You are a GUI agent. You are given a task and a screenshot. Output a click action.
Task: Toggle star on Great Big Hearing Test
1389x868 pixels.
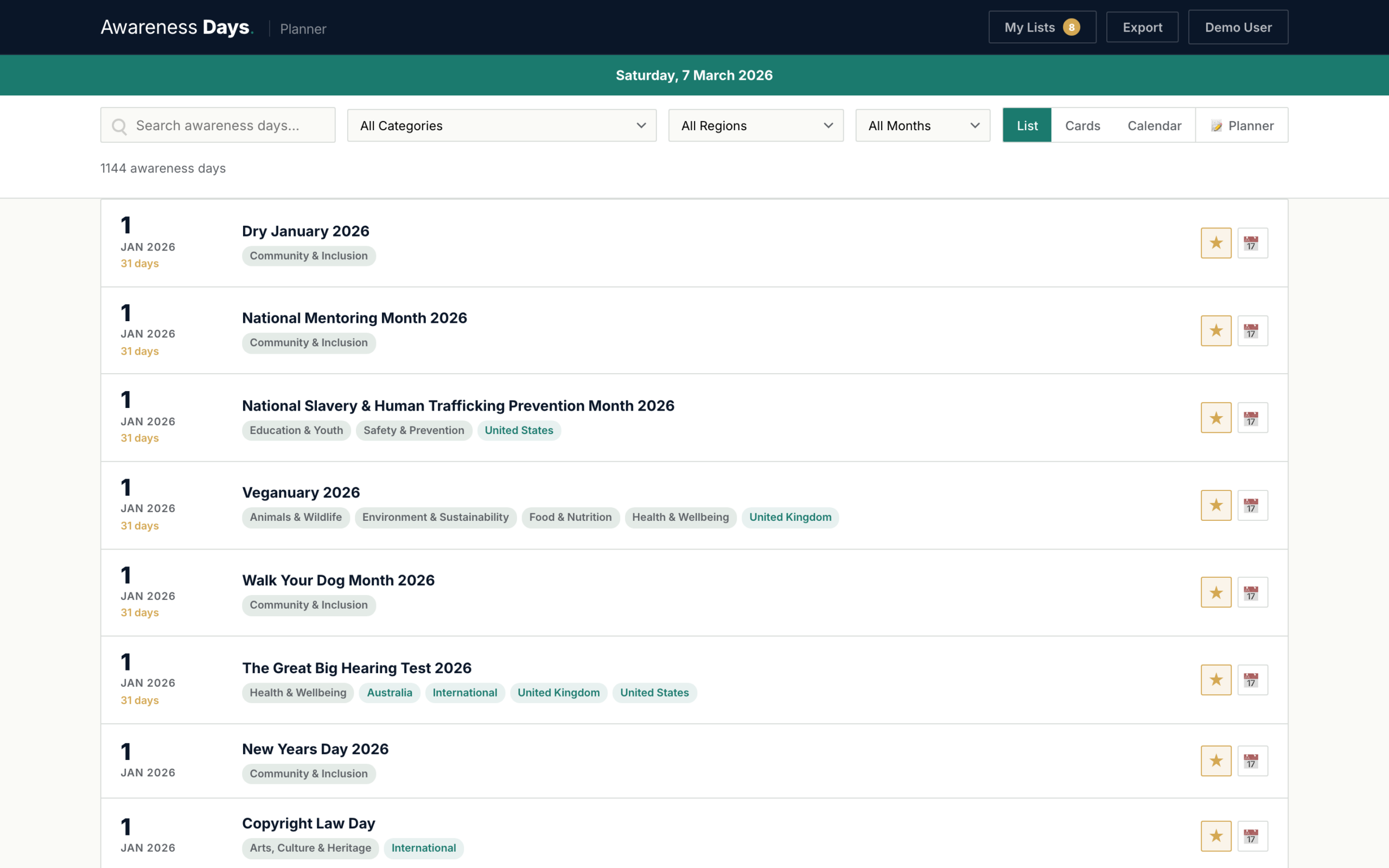pos(1216,680)
